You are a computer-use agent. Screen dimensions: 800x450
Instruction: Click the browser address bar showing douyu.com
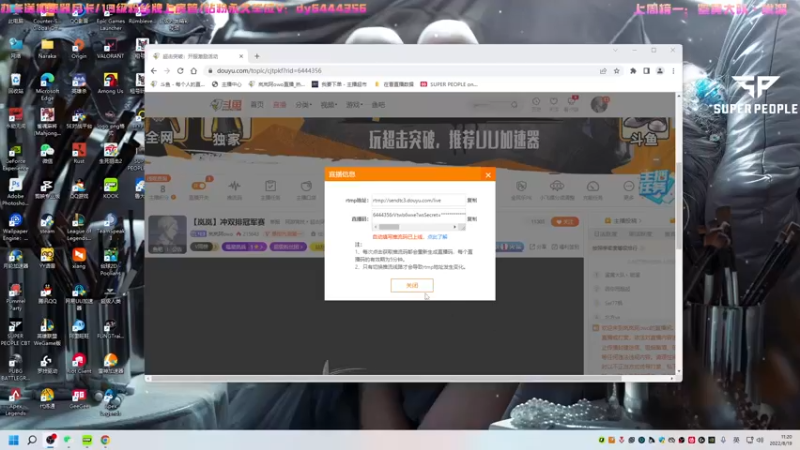pos(403,71)
